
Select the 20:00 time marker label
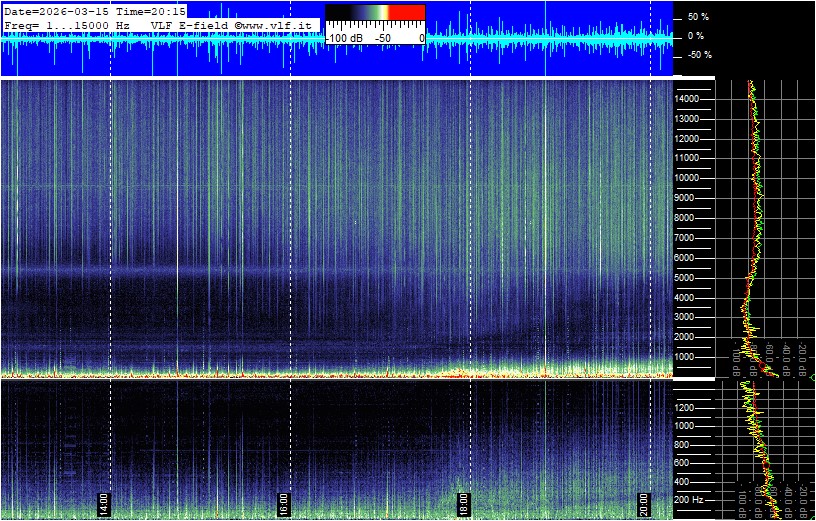coord(644,502)
